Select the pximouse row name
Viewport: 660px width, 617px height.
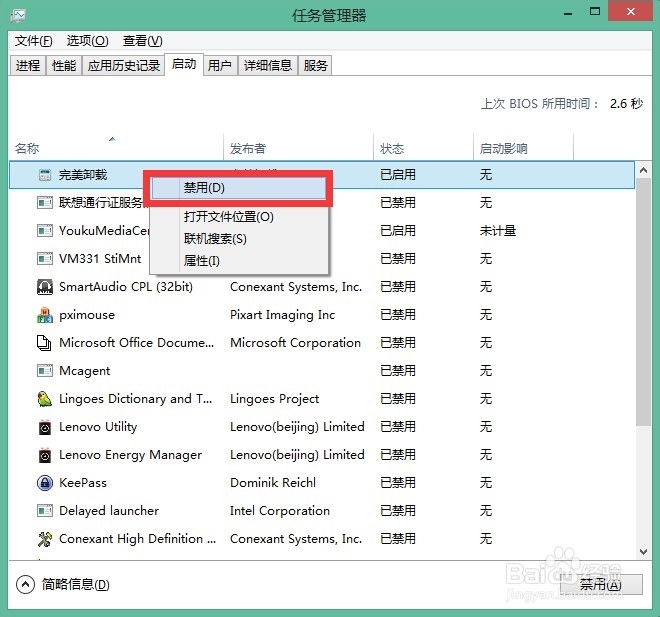[x=87, y=315]
